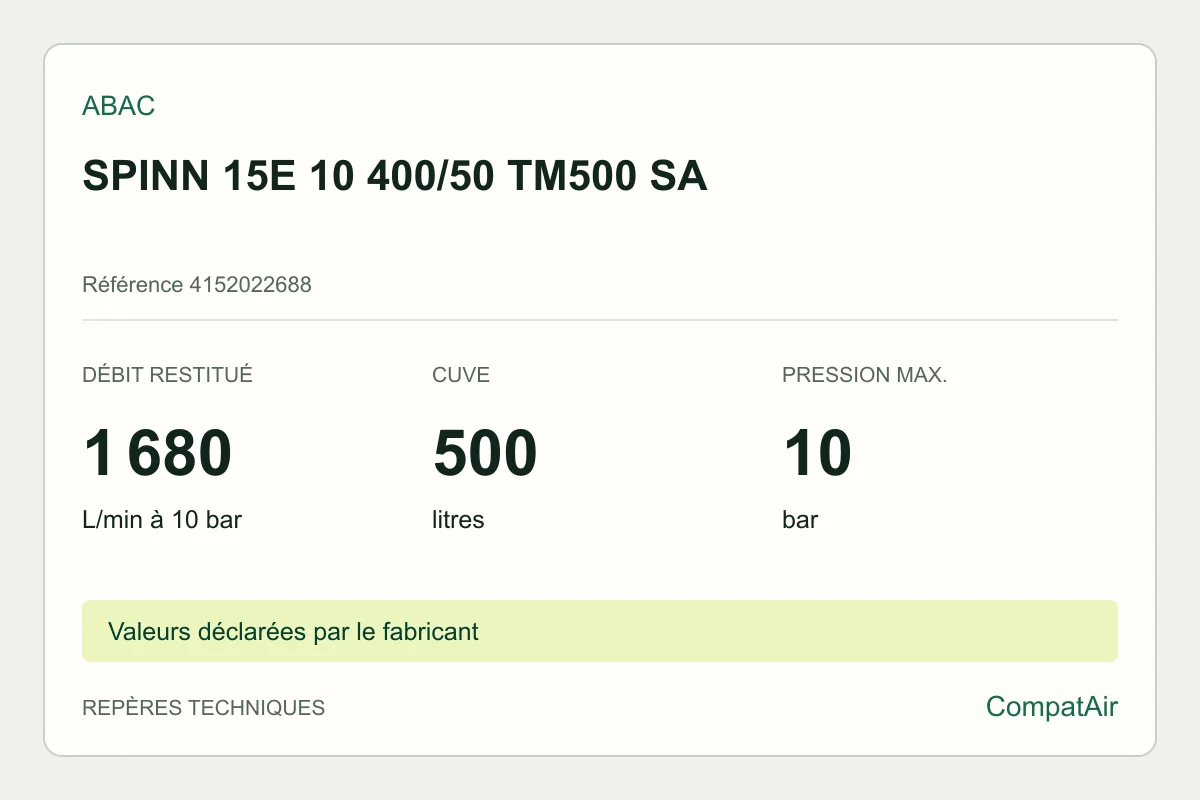Select the 500 tank capacity value
The width and height of the screenshot is (1200, 800).
tap(485, 453)
